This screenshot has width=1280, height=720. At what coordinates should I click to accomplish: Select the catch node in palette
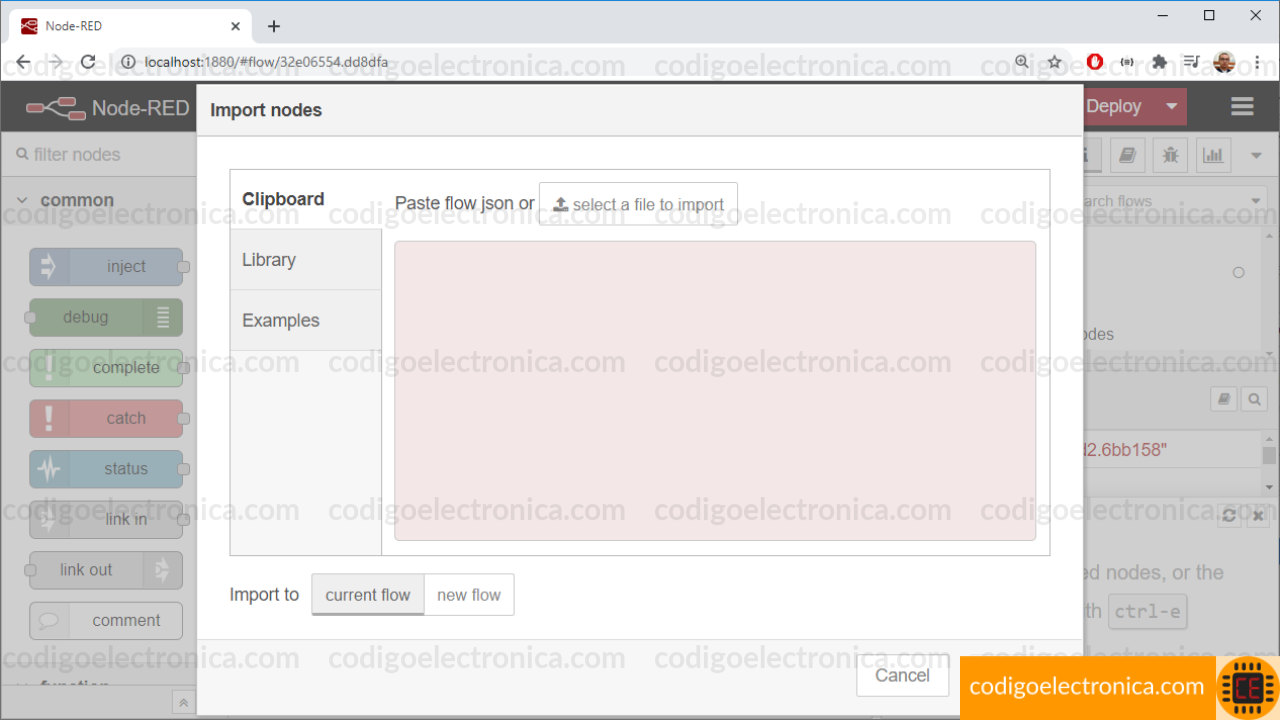[106, 418]
